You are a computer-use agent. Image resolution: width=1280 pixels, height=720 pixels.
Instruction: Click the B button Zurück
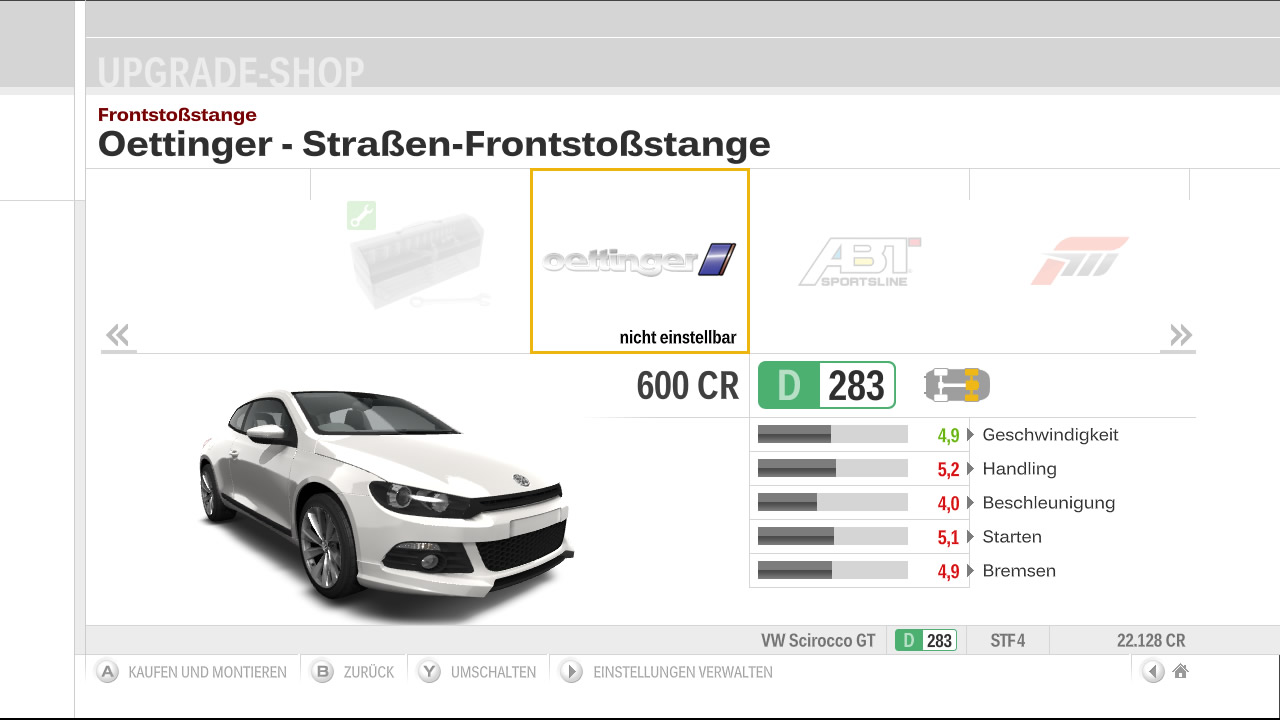(352, 672)
